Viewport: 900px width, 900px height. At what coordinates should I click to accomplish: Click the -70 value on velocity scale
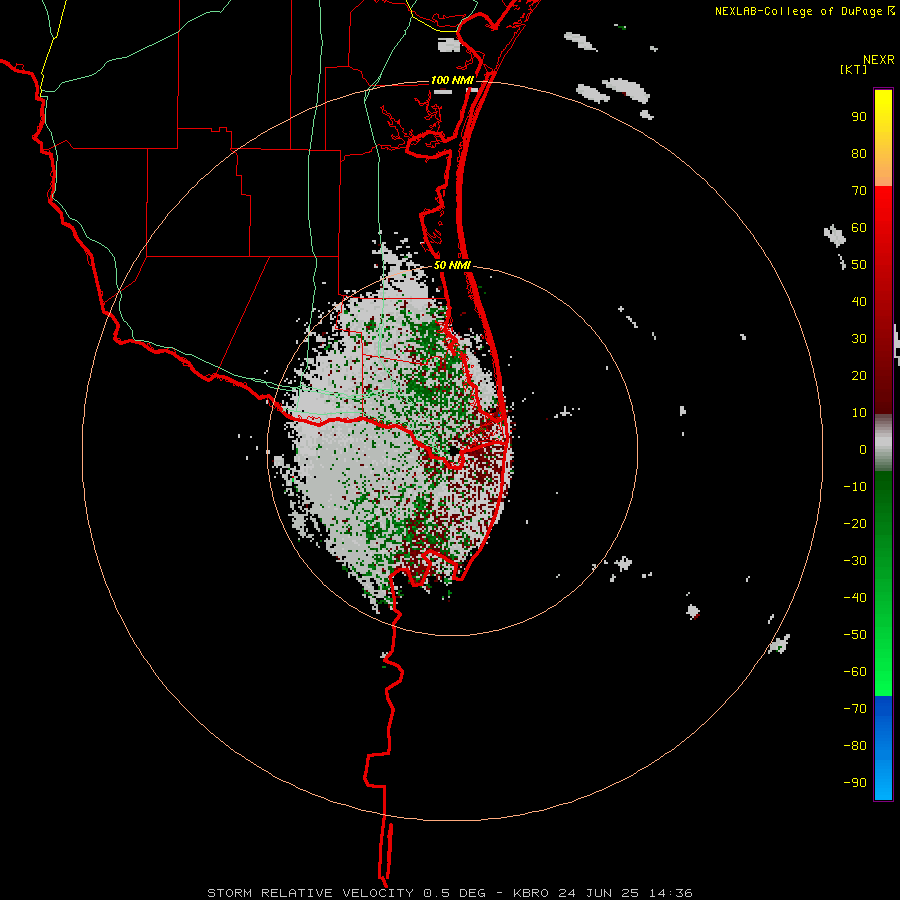click(x=855, y=709)
